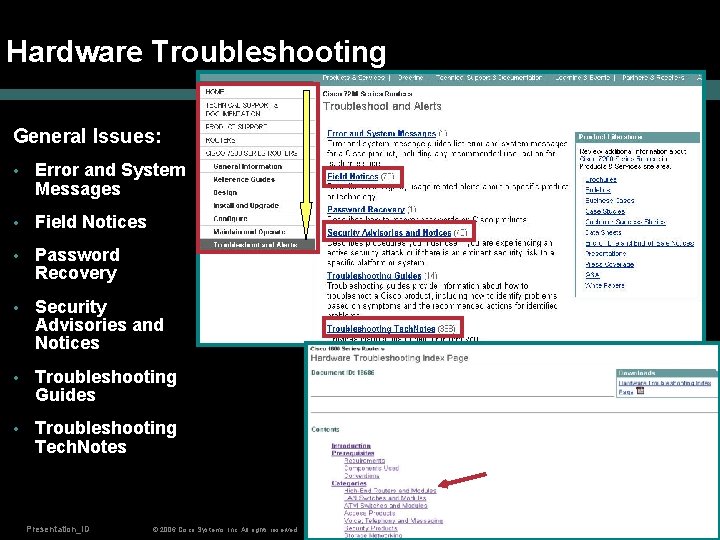
Task: Click the Presentations entry
Action: click(605, 253)
